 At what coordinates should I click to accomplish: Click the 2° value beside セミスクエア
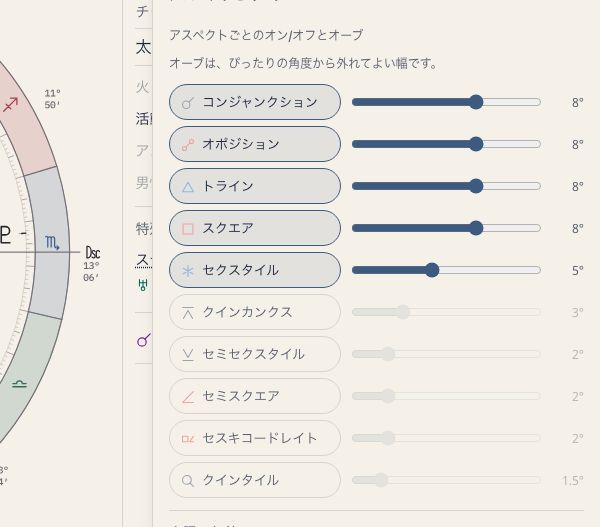pyautogui.click(x=578, y=397)
